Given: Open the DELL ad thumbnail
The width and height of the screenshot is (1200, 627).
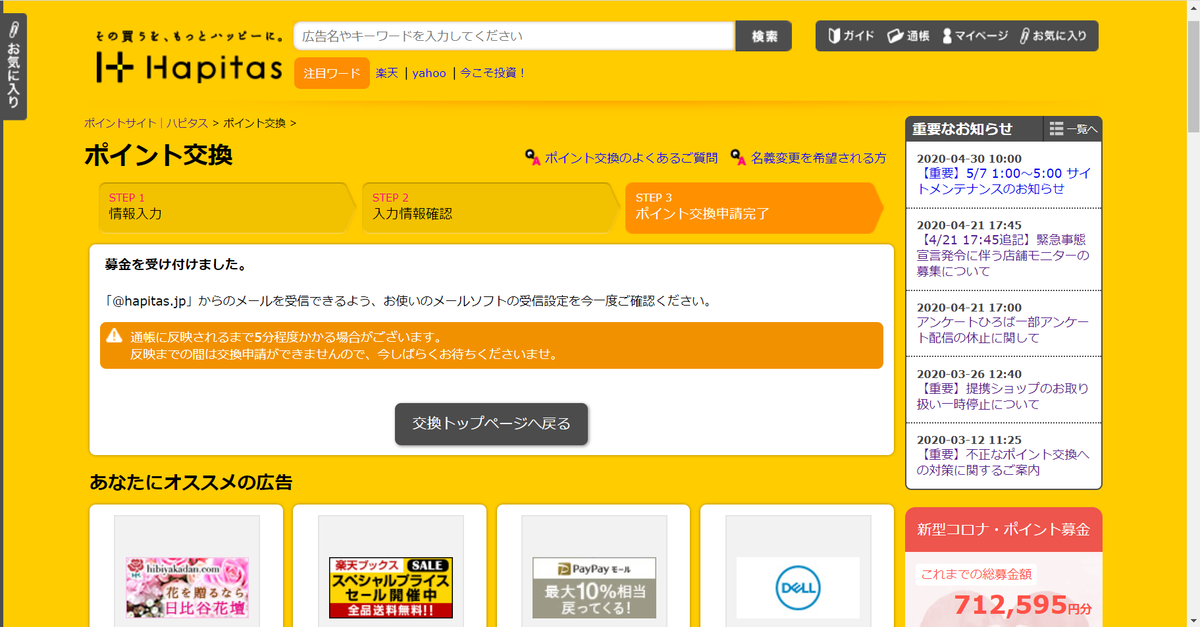Looking at the screenshot, I should (798, 587).
